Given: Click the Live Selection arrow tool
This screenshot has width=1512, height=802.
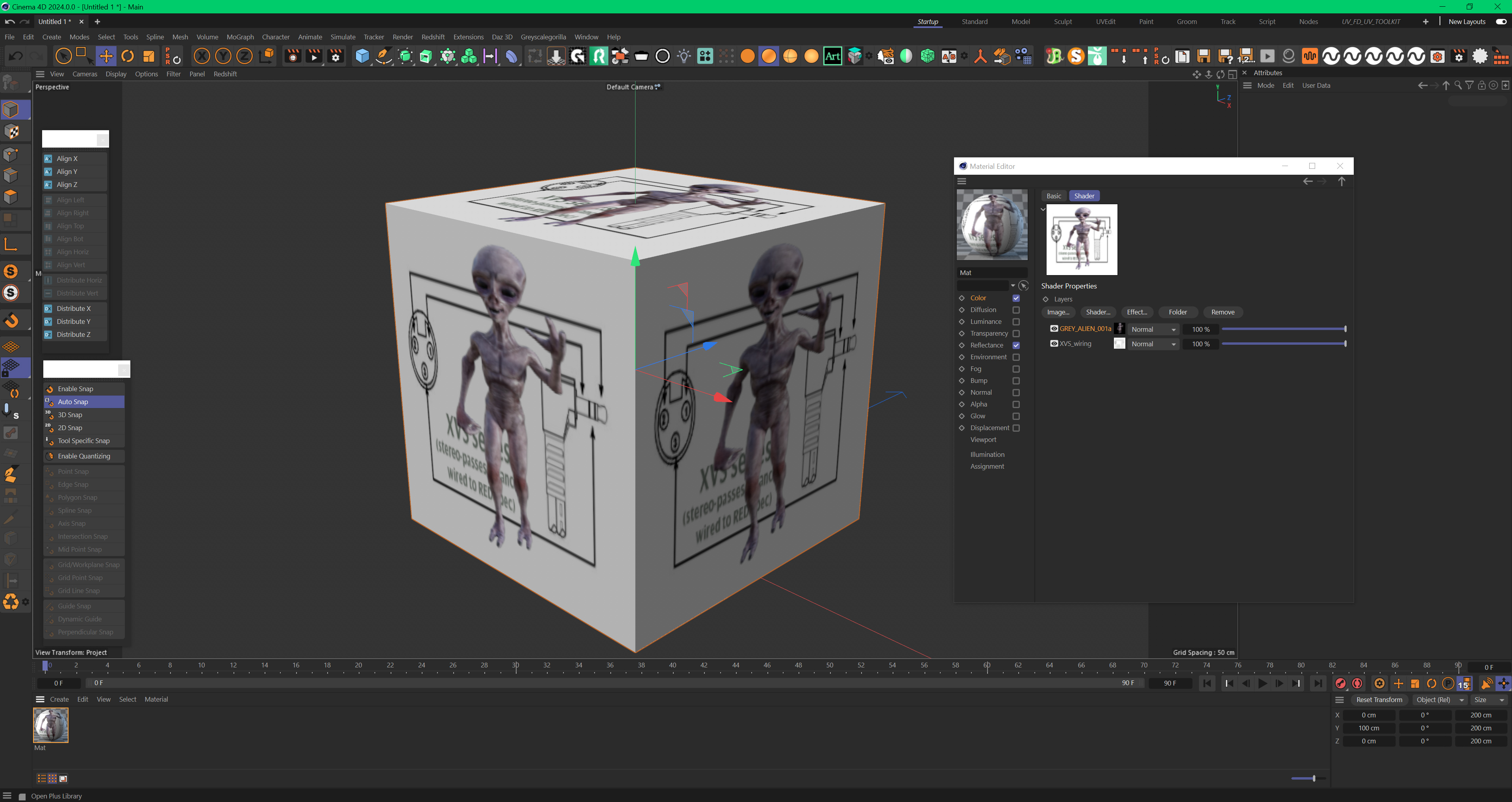Looking at the screenshot, I should tap(64, 56).
